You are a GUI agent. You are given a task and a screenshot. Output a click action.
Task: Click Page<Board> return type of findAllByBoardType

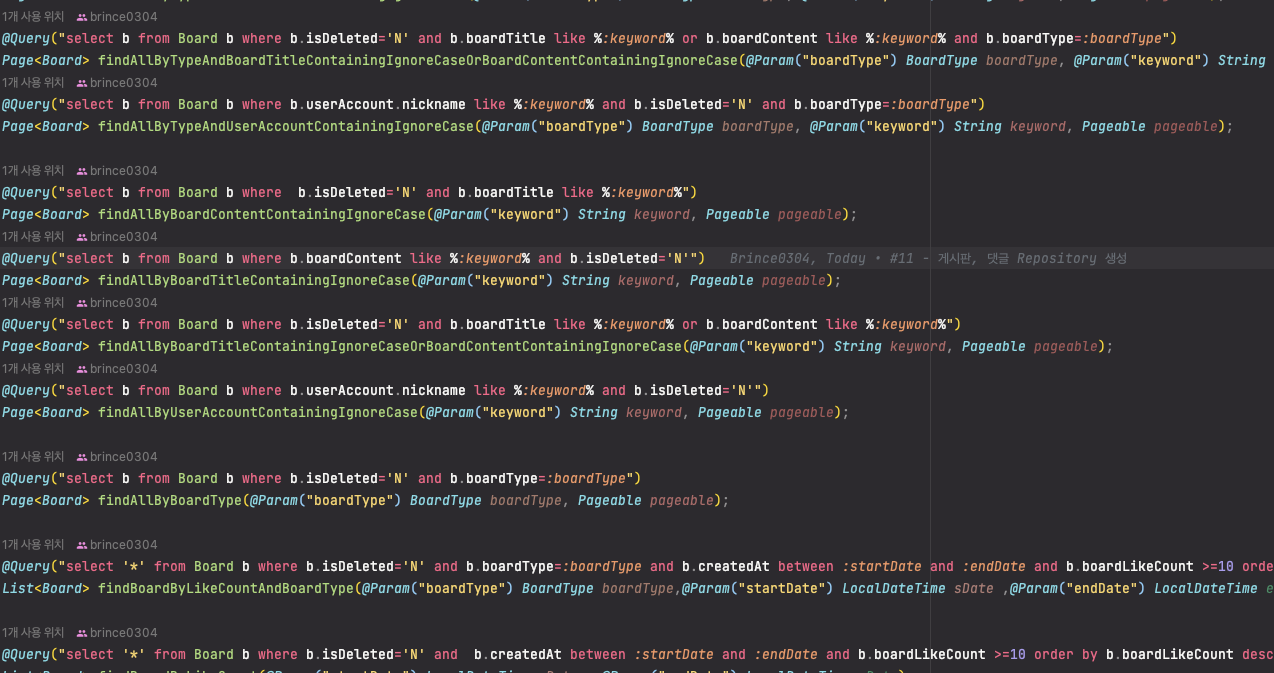point(46,501)
